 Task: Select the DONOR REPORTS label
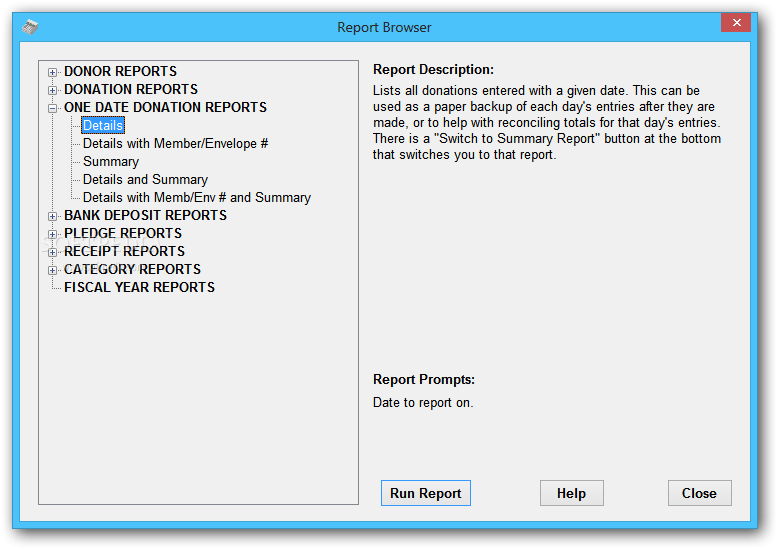(120, 71)
